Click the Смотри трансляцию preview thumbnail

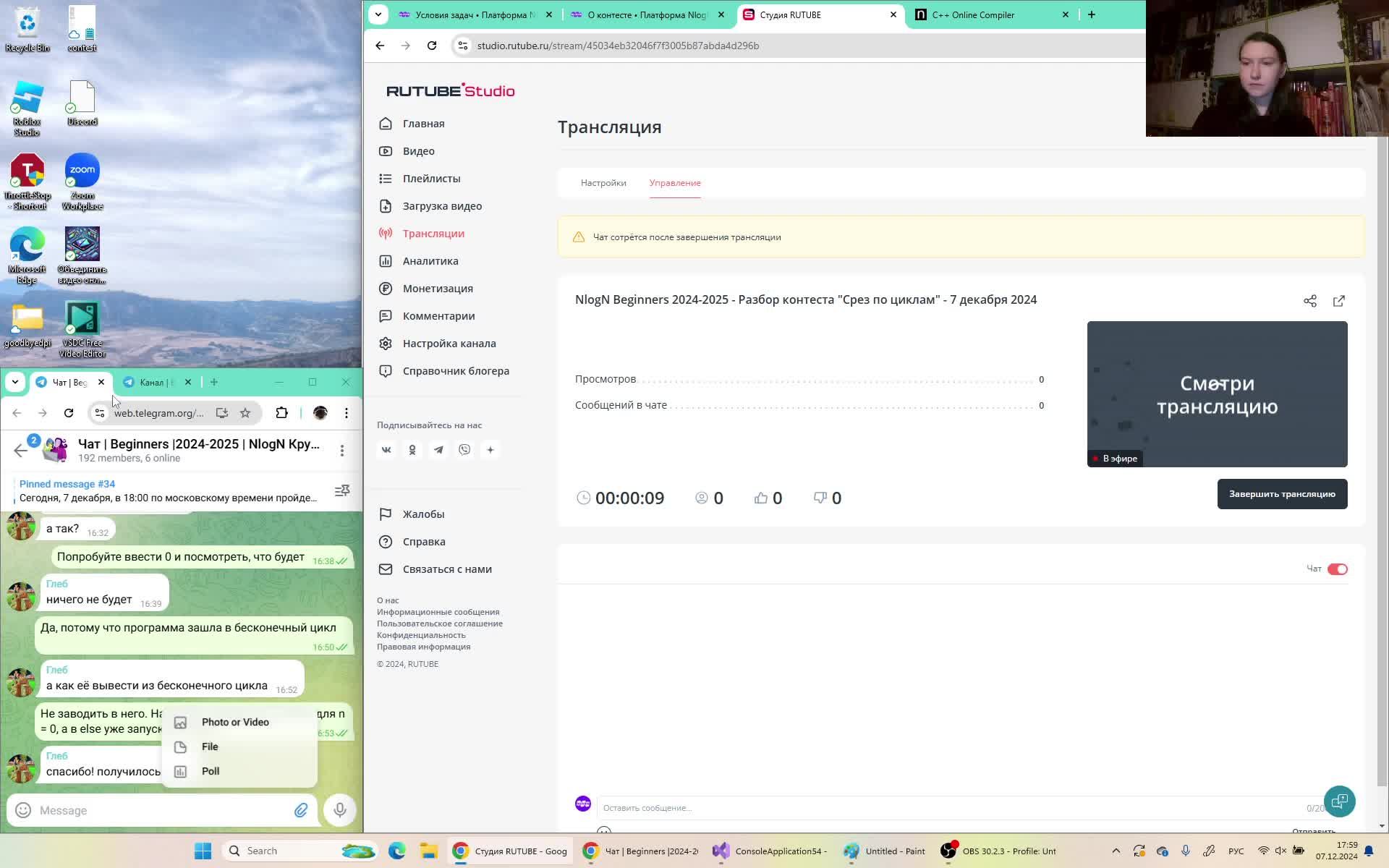pos(1216,393)
